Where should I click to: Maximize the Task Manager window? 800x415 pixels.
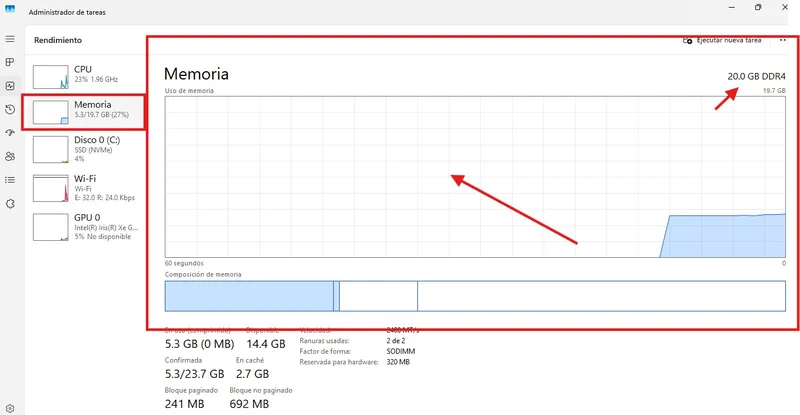coord(758,7)
